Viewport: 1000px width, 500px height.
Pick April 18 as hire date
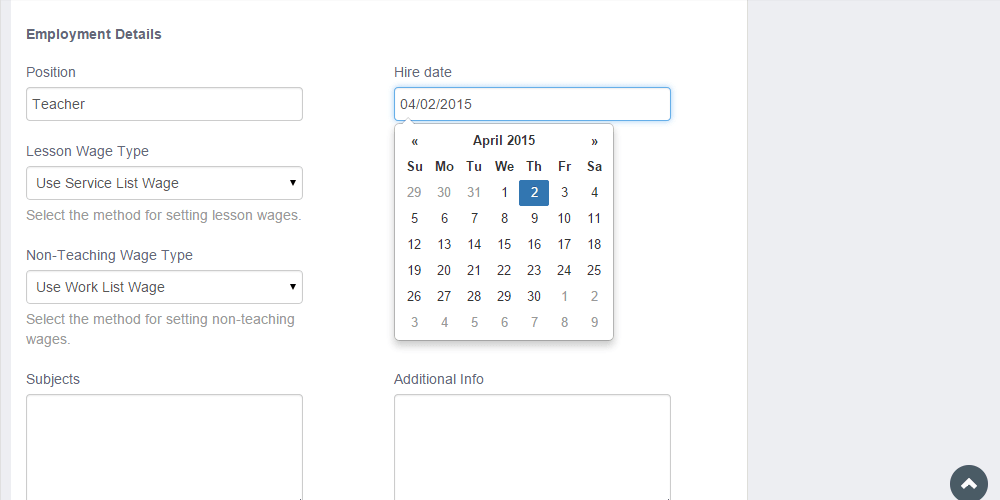[594, 245]
